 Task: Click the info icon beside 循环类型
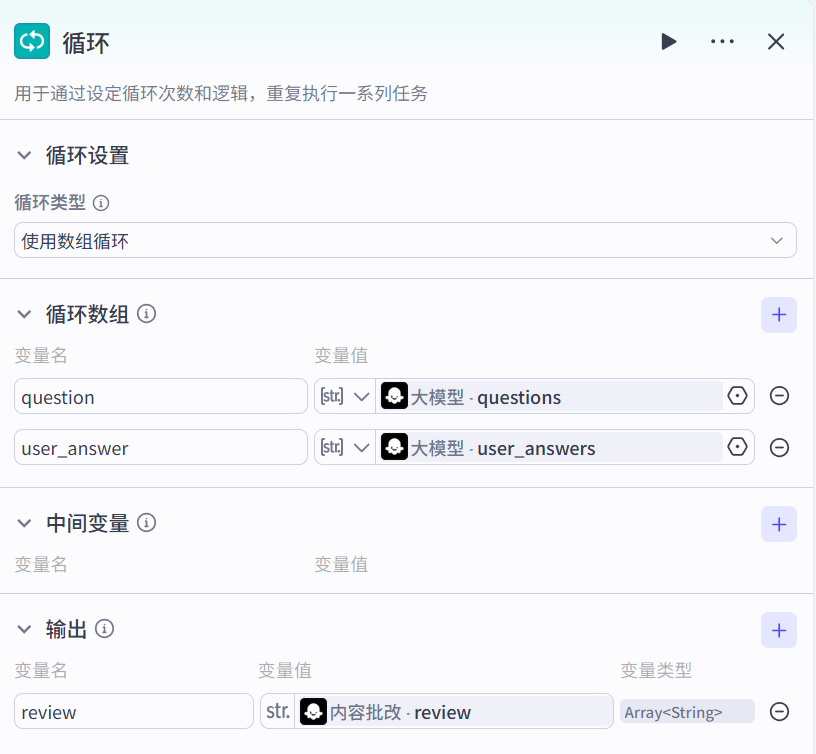pos(101,202)
